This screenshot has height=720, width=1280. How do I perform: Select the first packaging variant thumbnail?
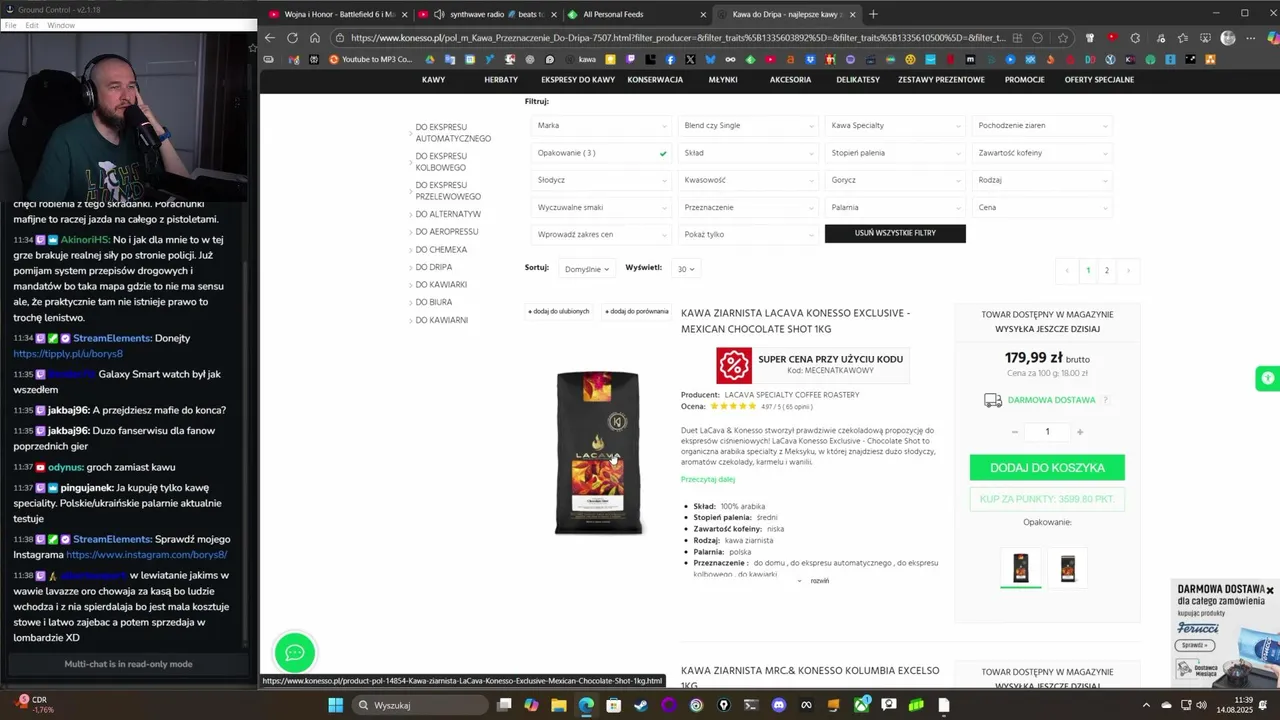(1021, 567)
